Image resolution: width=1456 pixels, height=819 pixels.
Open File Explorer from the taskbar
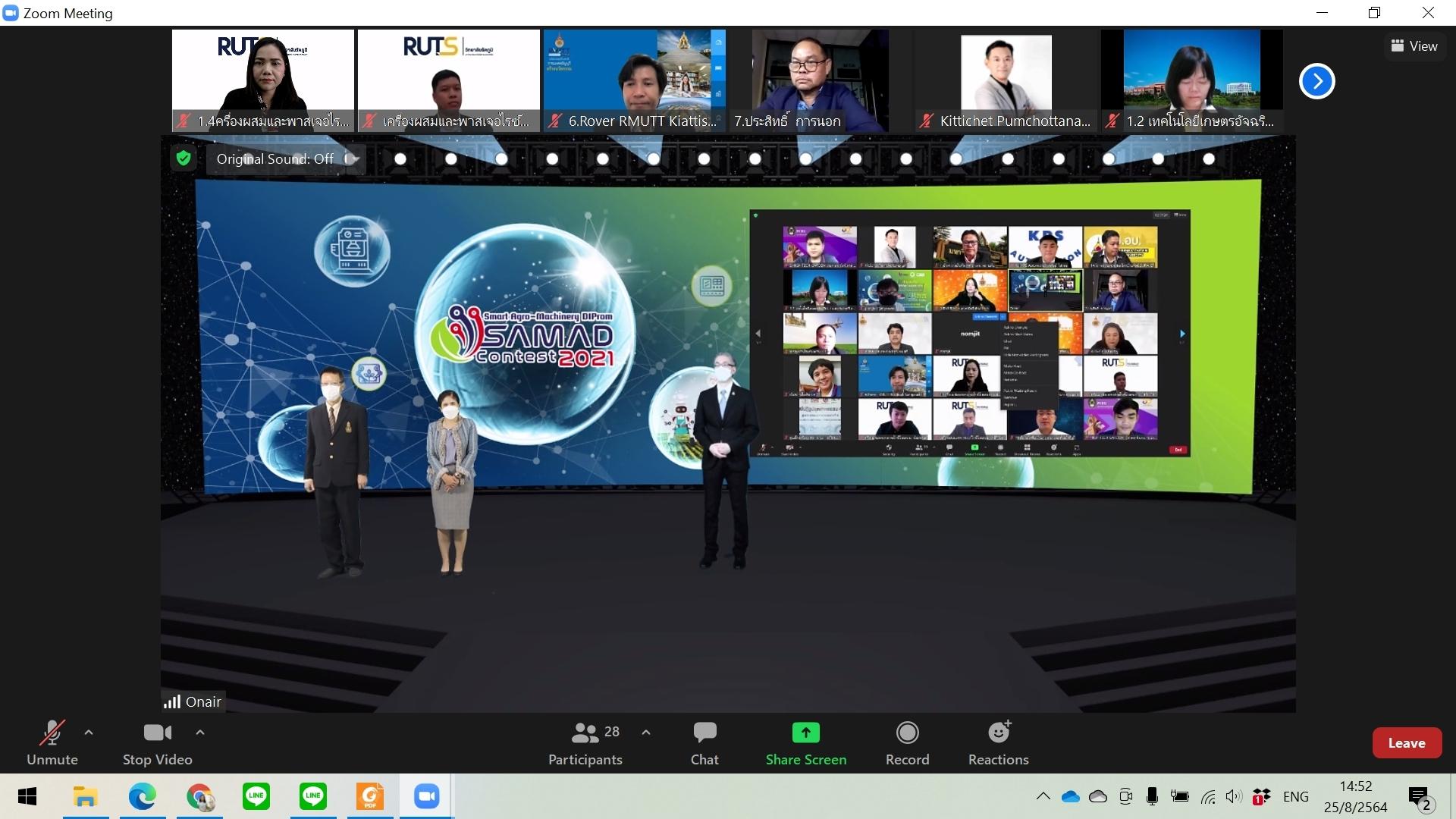[x=85, y=796]
